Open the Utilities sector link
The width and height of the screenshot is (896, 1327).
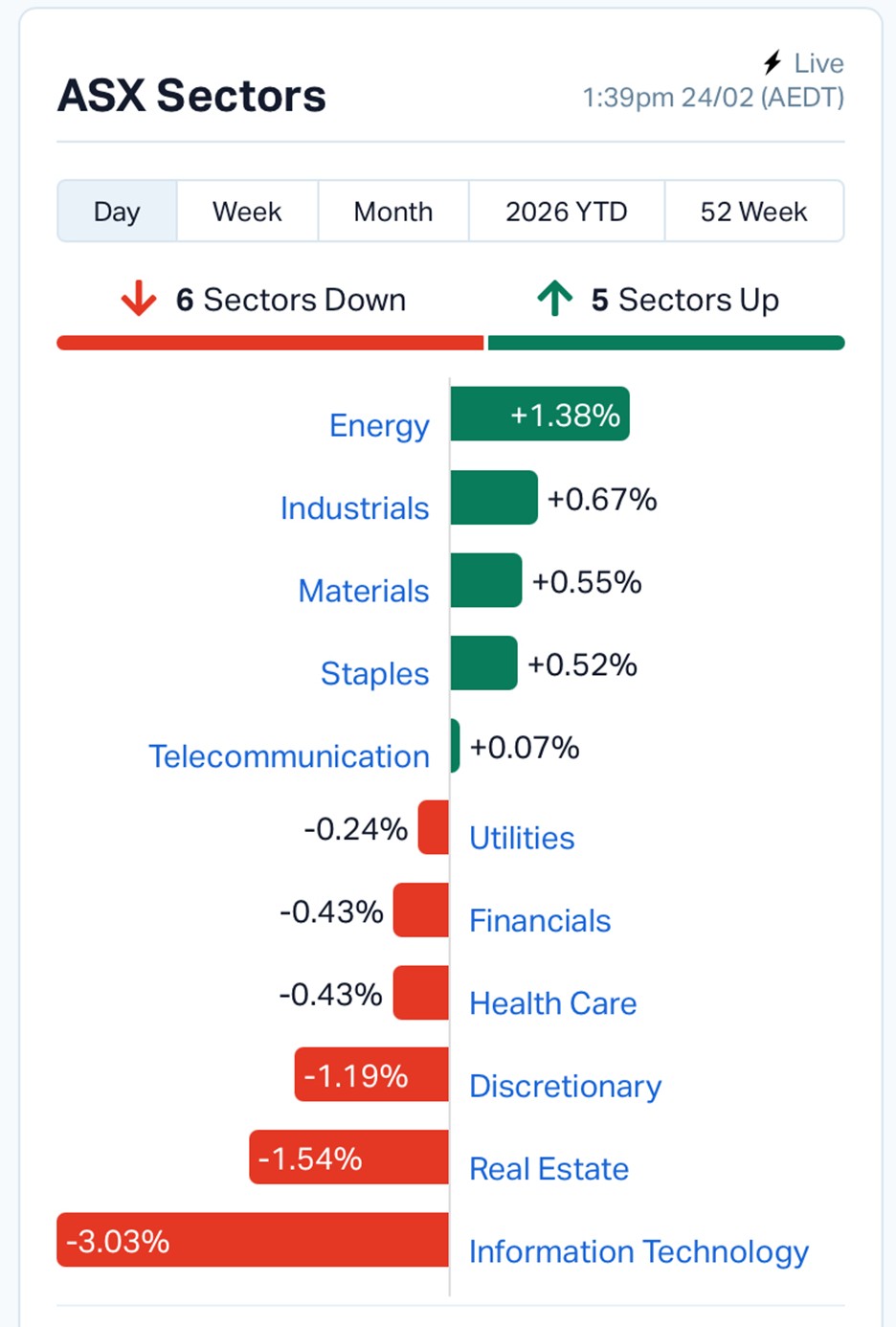[522, 838]
